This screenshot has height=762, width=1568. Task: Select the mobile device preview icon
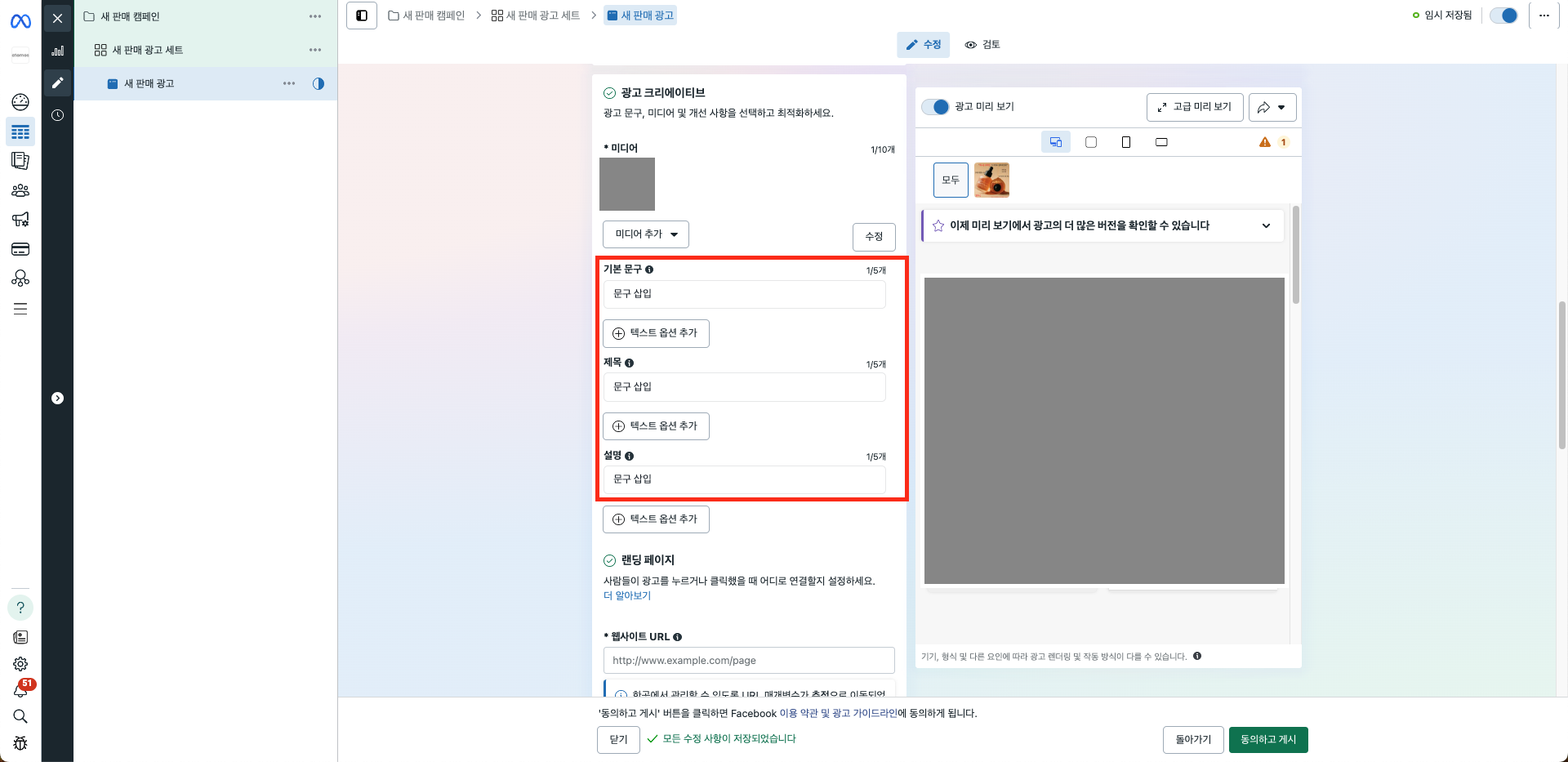1125,142
